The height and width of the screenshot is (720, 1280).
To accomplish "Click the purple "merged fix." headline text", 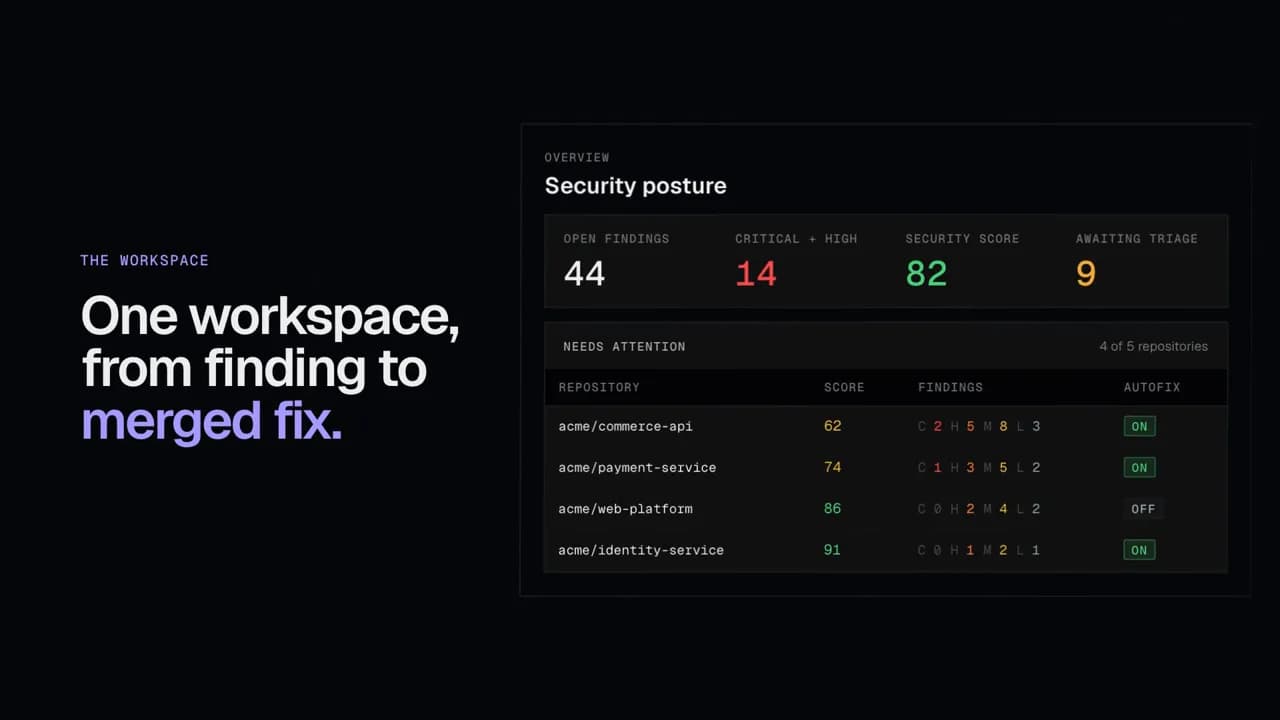I will pos(211,421).
